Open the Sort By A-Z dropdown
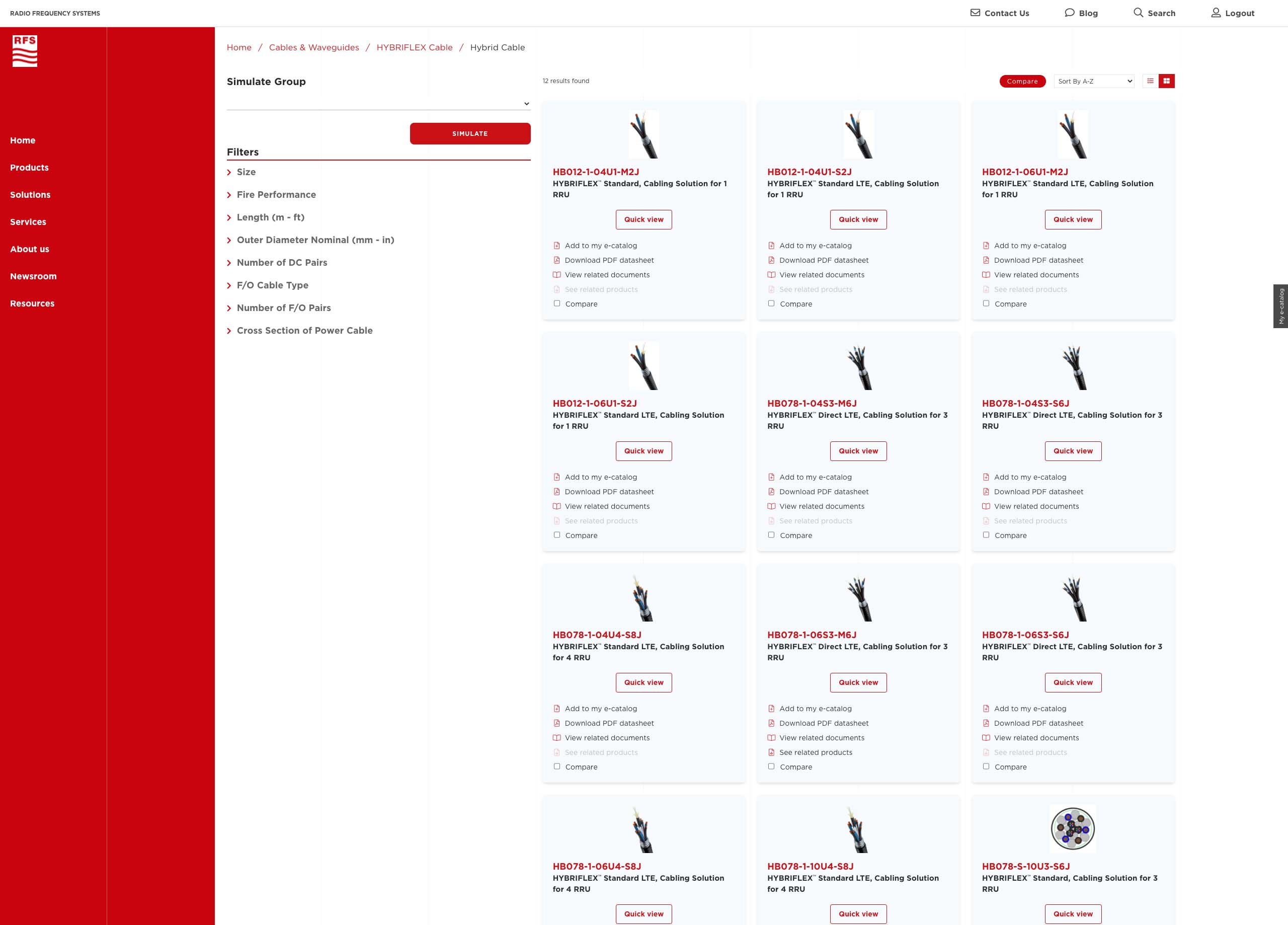 click(x=1094, y=81)
